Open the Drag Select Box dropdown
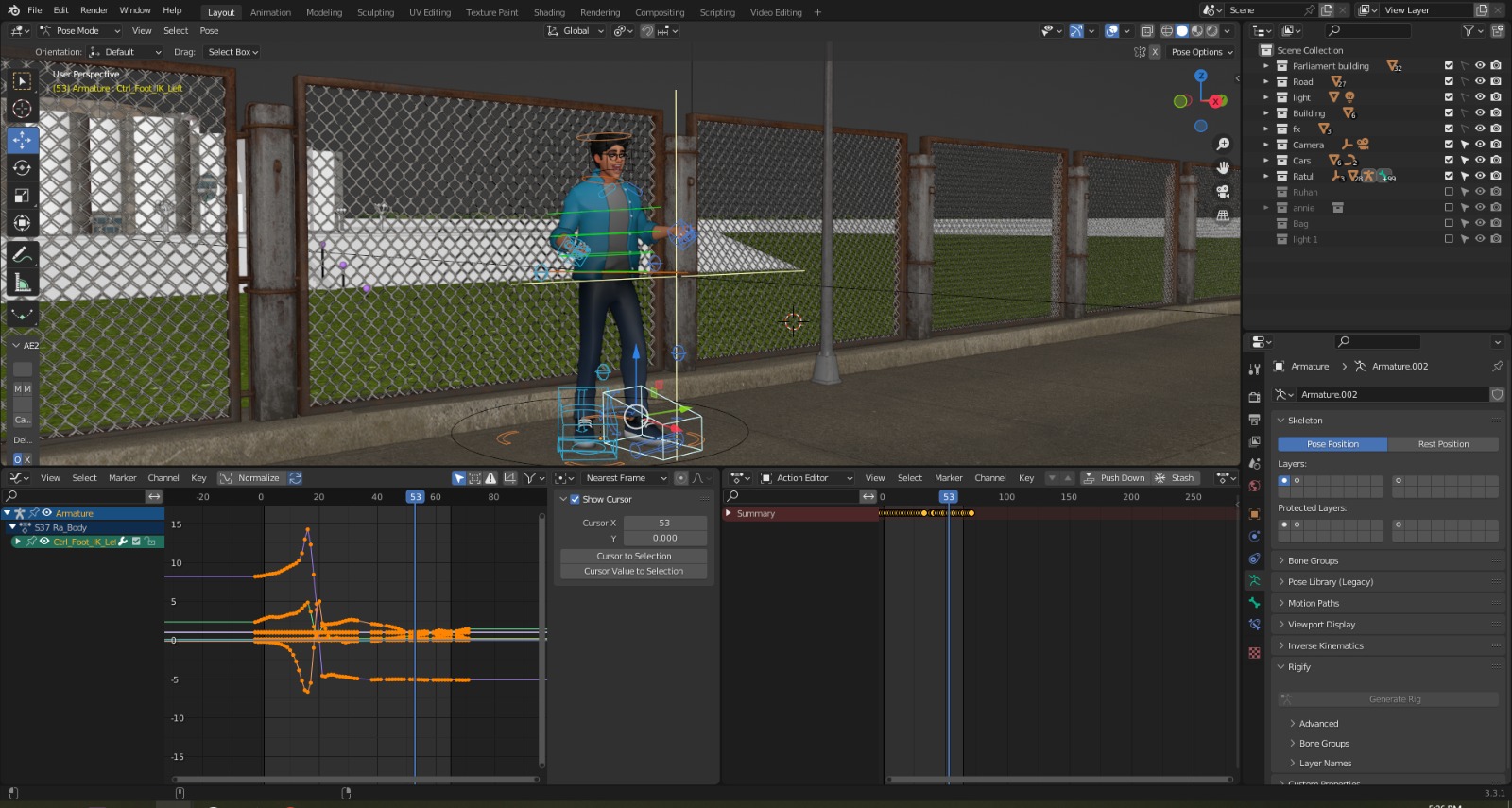 click(232, 53)
